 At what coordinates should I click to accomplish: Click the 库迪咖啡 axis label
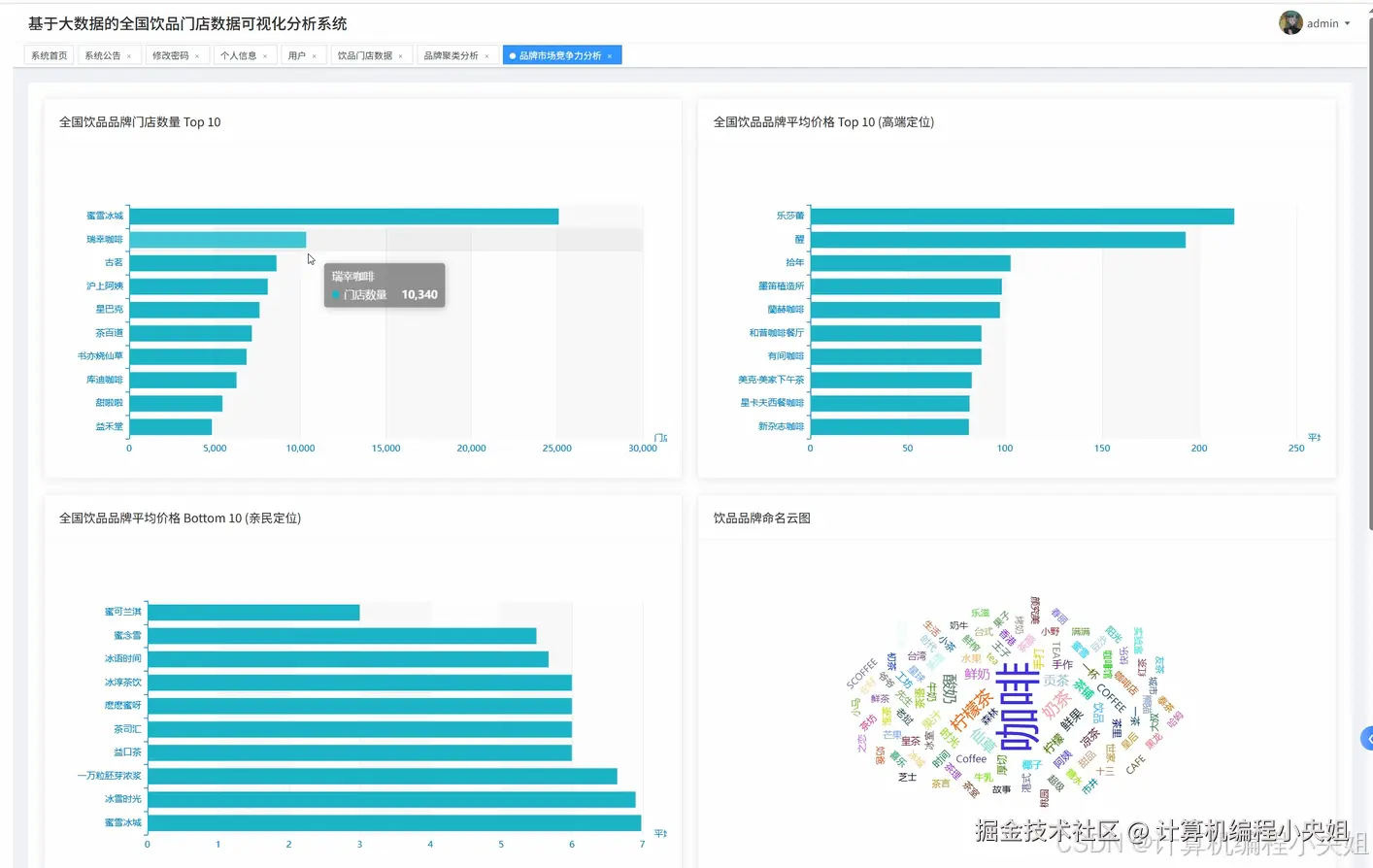point(105,380)
